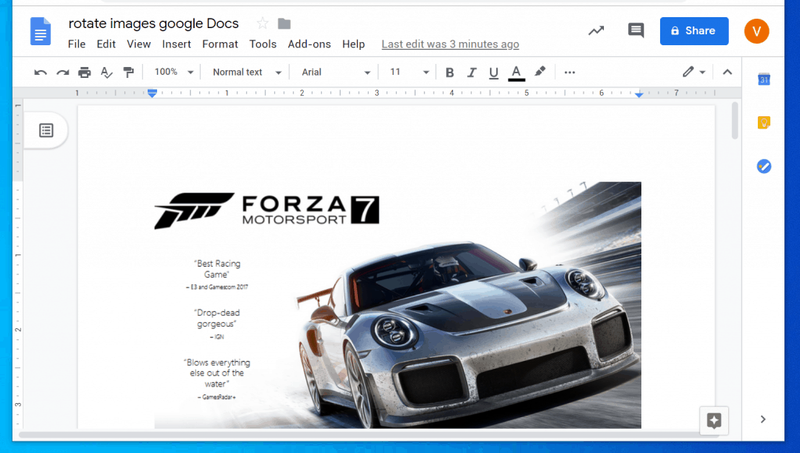
Task: Click the Explore button
Action: tap(714, 421)
